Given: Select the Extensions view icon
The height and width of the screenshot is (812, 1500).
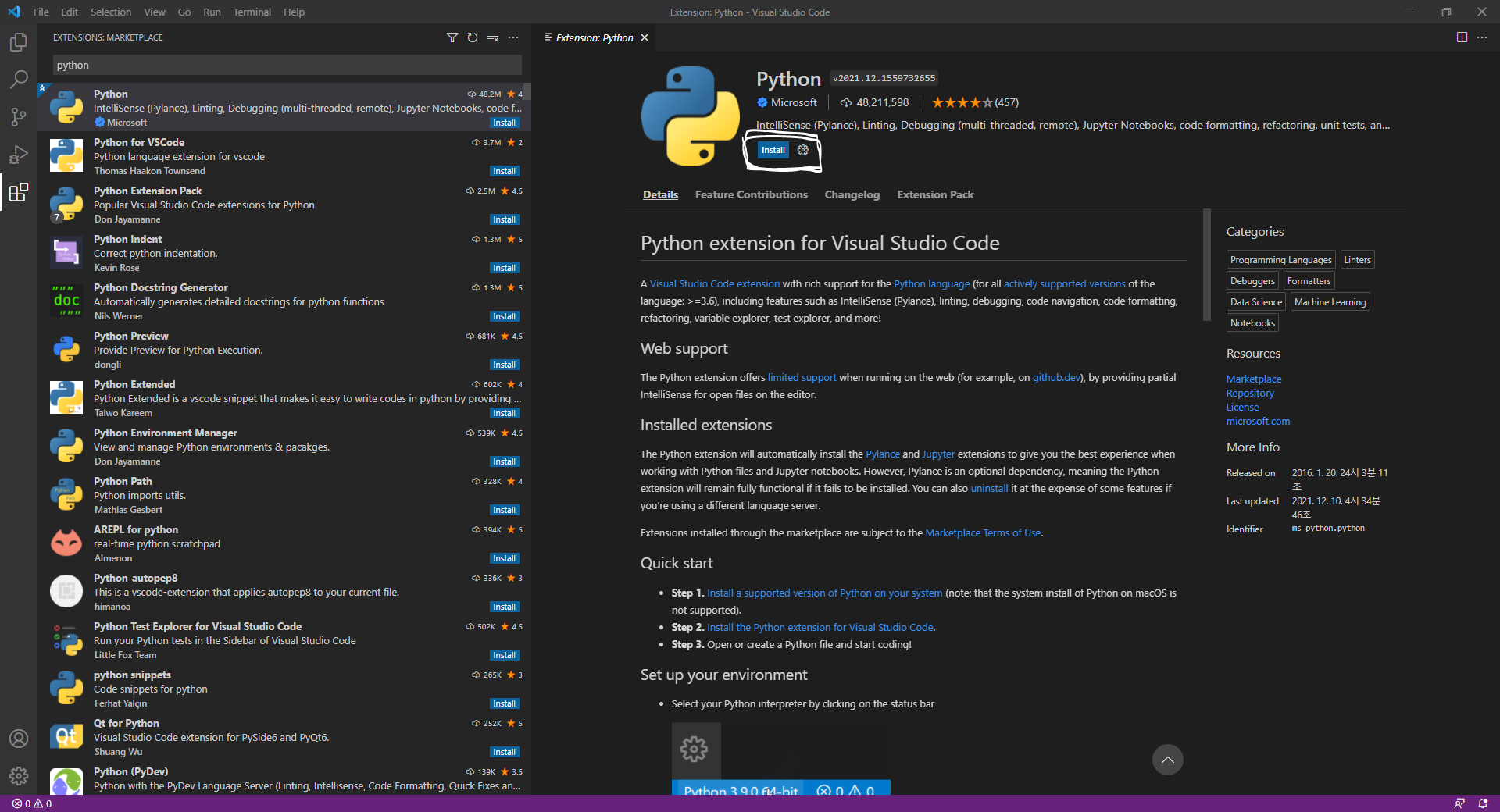Looking at the screenshot, I should pyautogui.click(x=19, y=192).
